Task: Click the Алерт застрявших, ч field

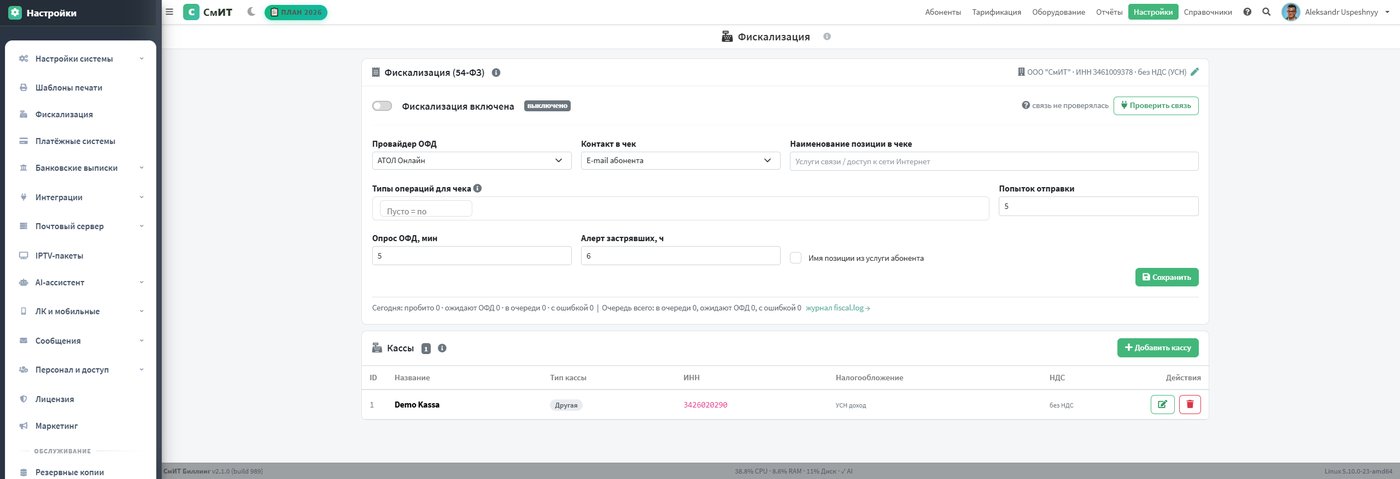Action: [x=680, y=256]
